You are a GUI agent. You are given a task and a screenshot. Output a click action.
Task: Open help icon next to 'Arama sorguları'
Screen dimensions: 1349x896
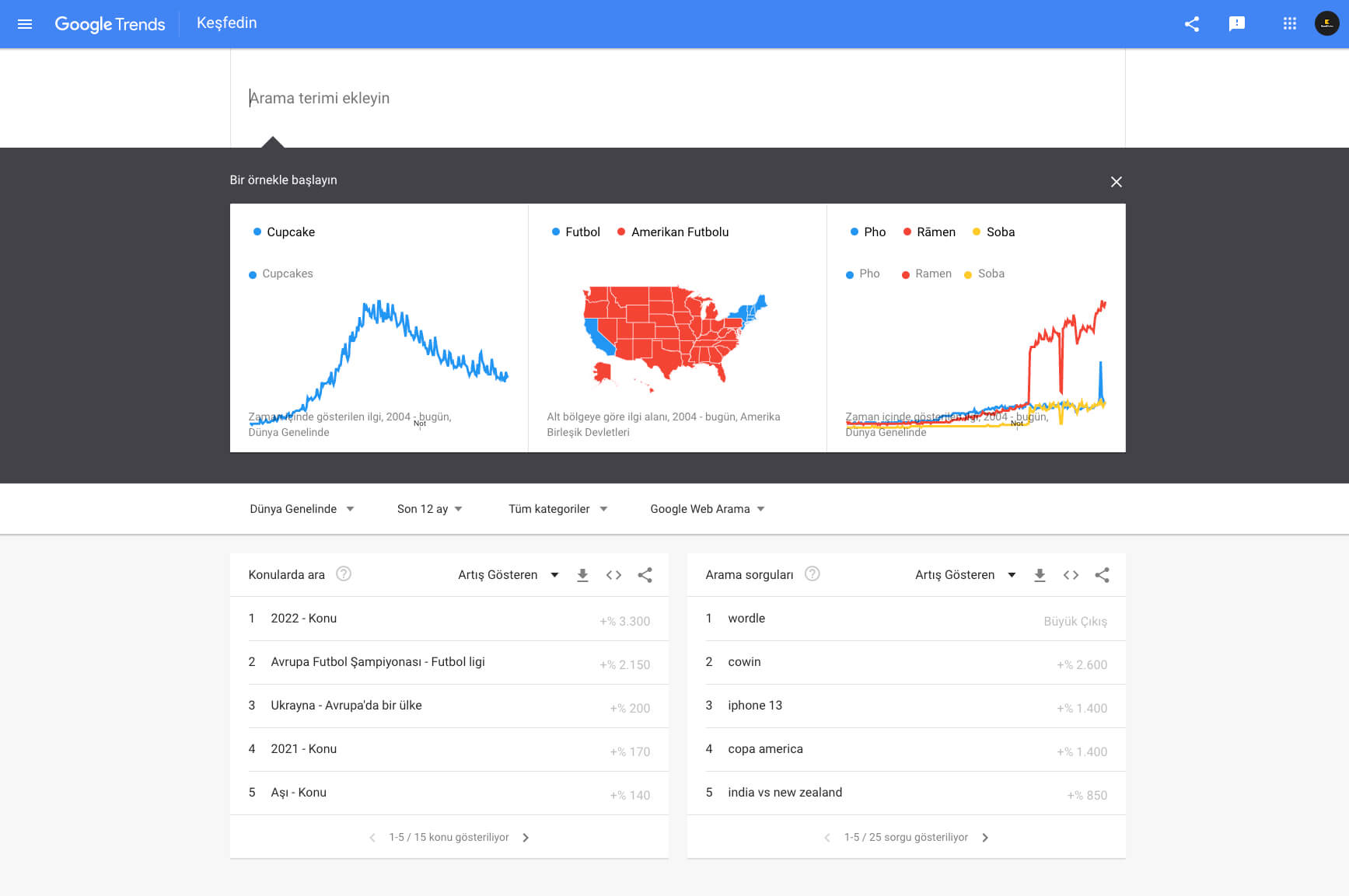[x=813, y=574]
